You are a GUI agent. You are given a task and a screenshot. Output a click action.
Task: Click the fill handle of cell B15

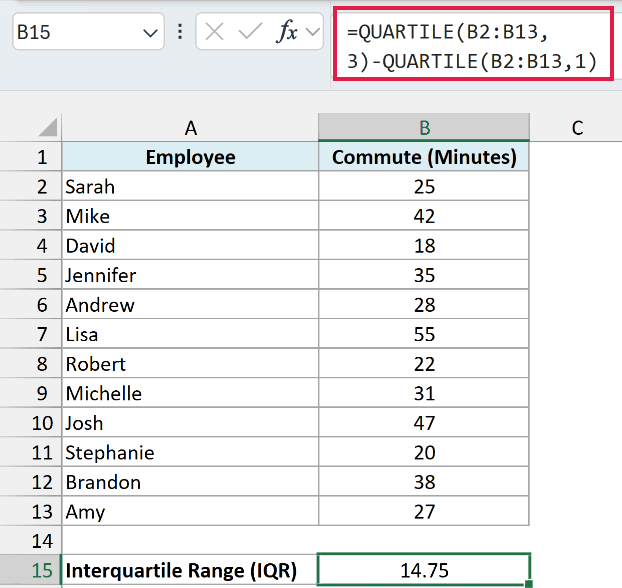528,584
